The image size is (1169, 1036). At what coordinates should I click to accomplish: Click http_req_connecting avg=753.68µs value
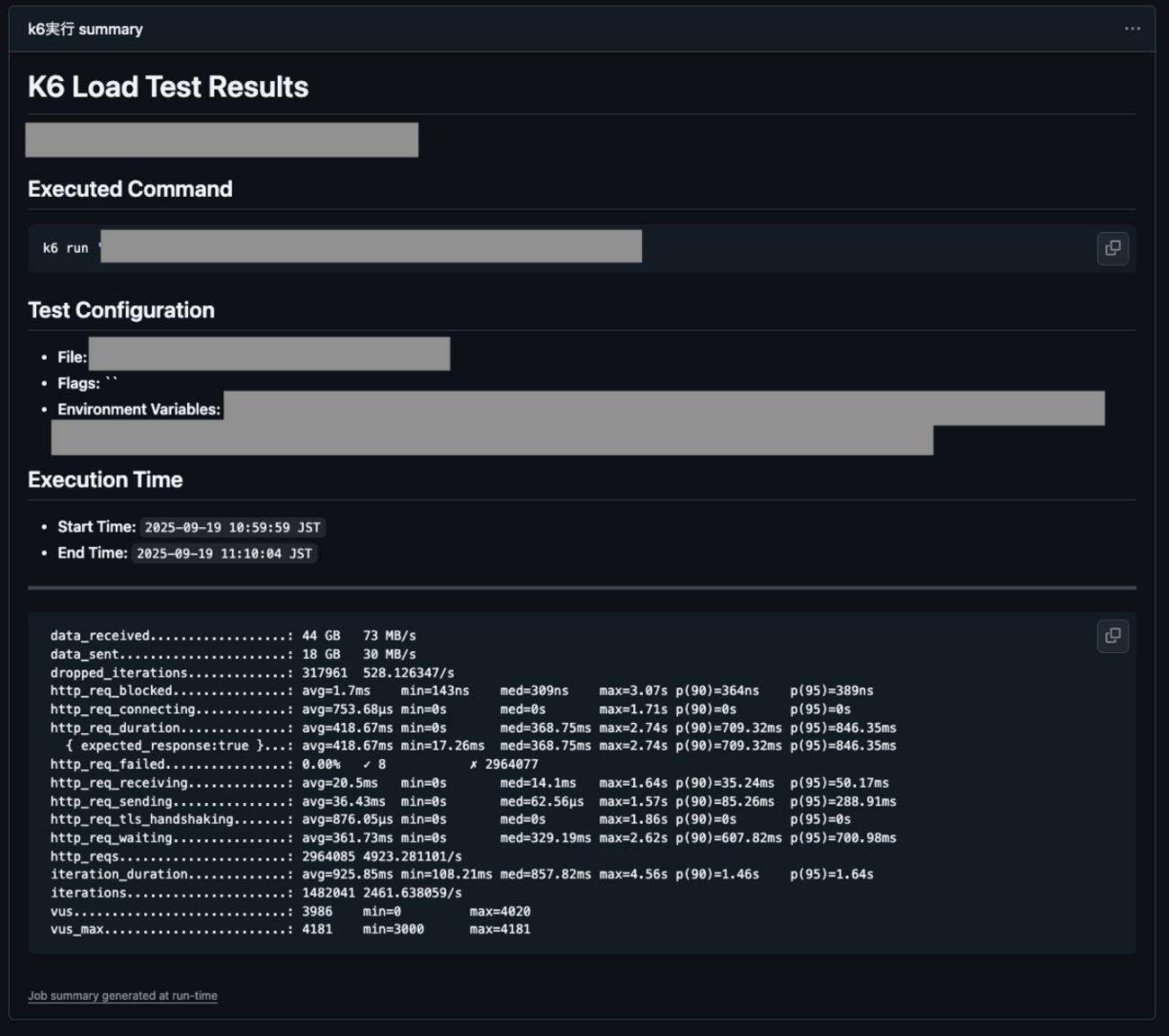point(347,710)
